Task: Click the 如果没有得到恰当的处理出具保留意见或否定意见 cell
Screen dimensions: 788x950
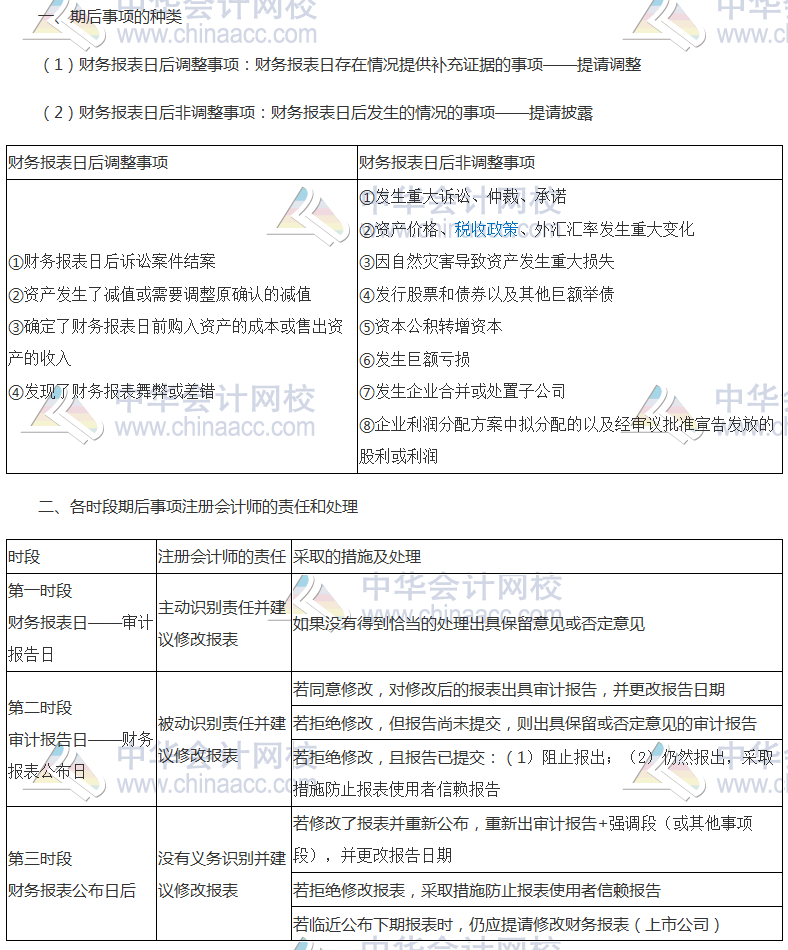Action: pos(469,623)
